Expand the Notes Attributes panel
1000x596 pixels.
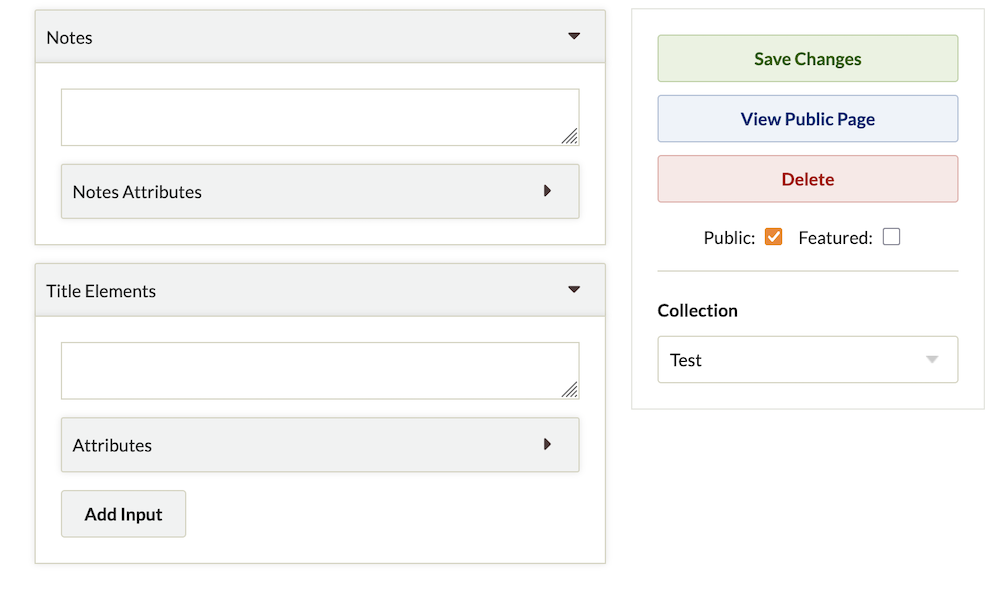pyautogui.click(x=320, y=191)
